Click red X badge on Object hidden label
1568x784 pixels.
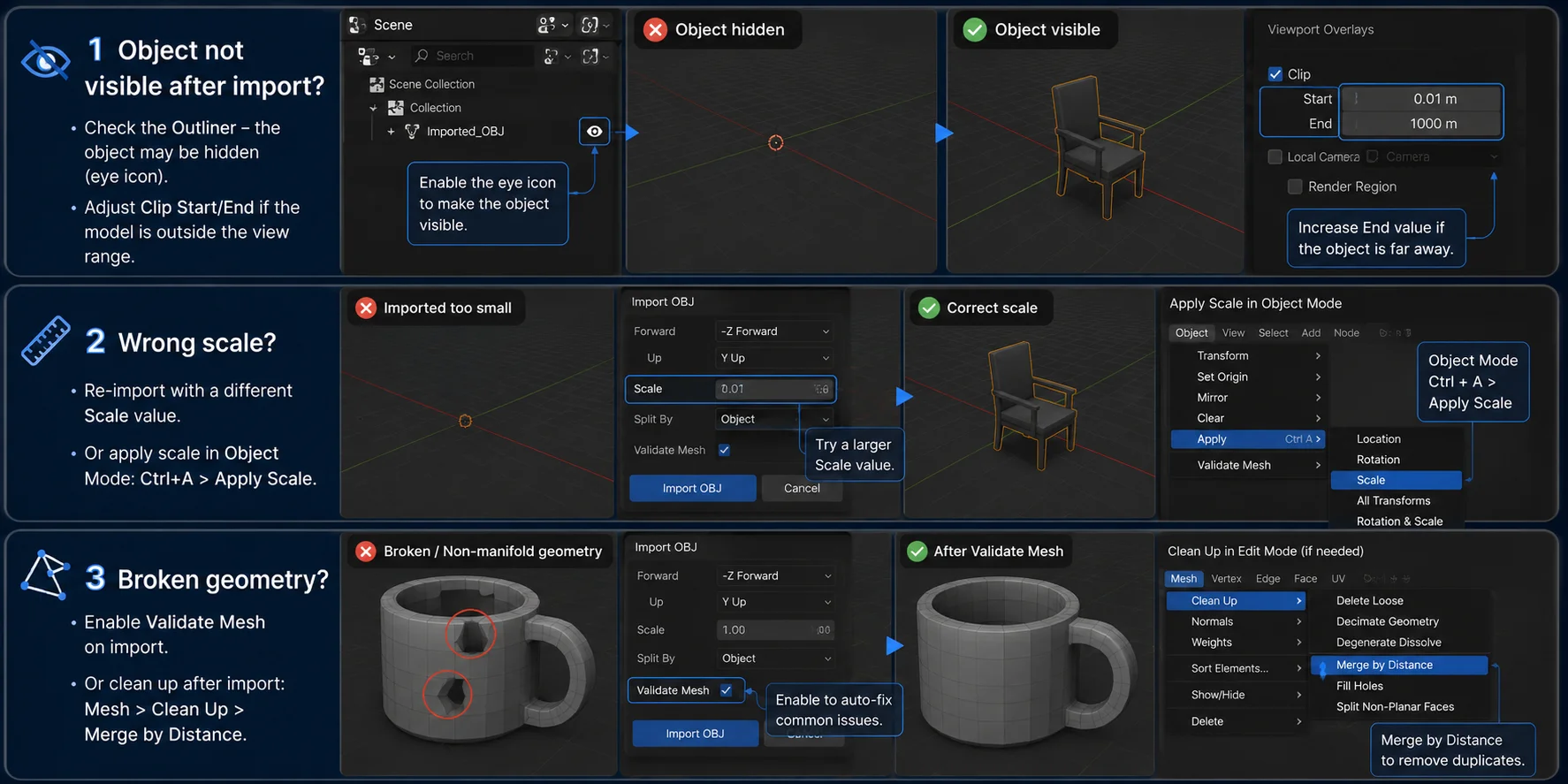(x=655, y=30)
